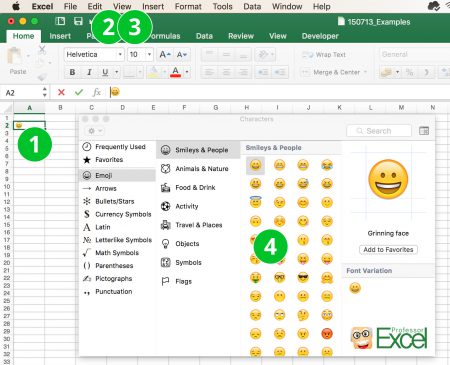The width and height of the screenshot is (450, 365).
Task: Click the Save icon in title bar
Action: [78, 21]
